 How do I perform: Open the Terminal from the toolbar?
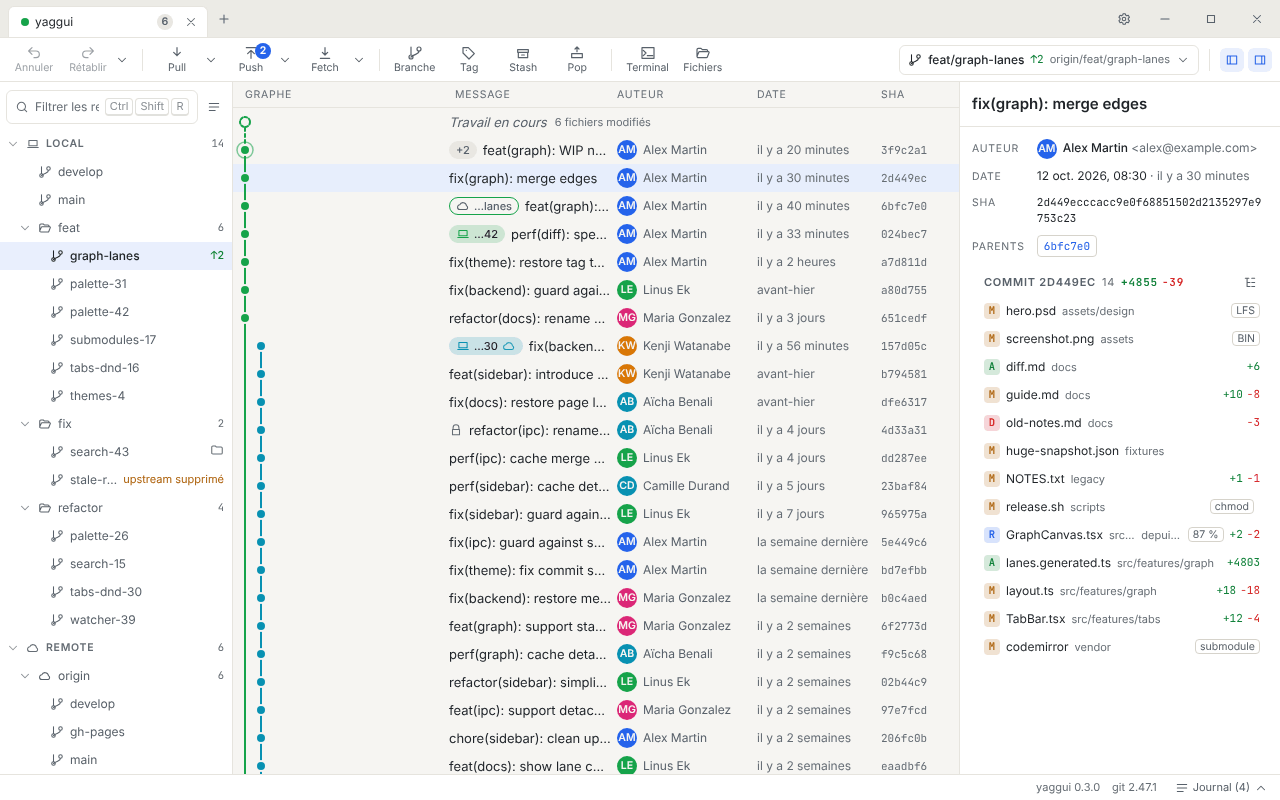point(648,59)
